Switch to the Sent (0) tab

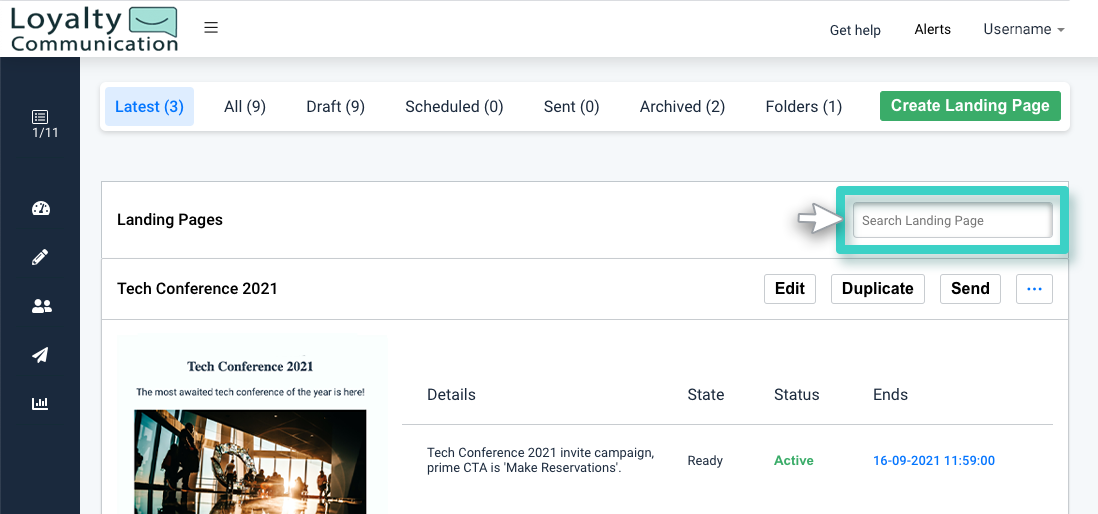pyautogui.click(x=571, y=106)
